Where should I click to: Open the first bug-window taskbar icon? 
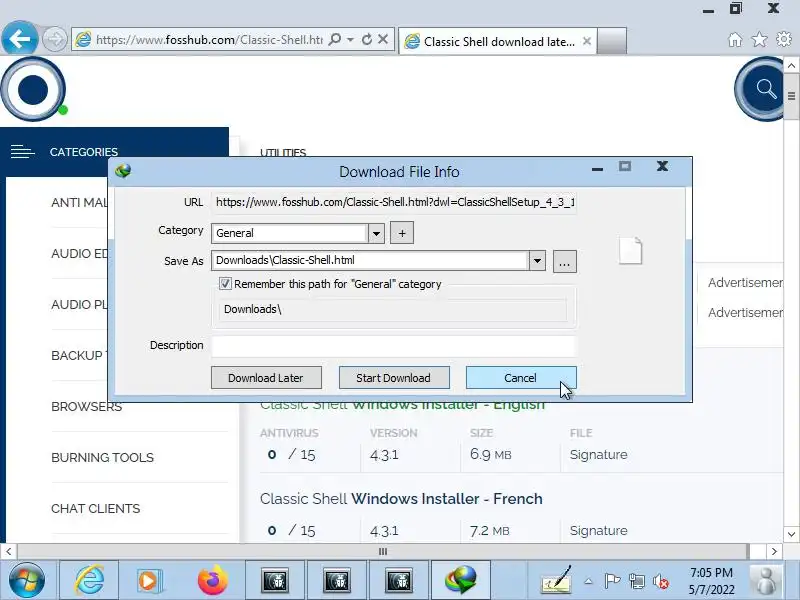(275, 580)
